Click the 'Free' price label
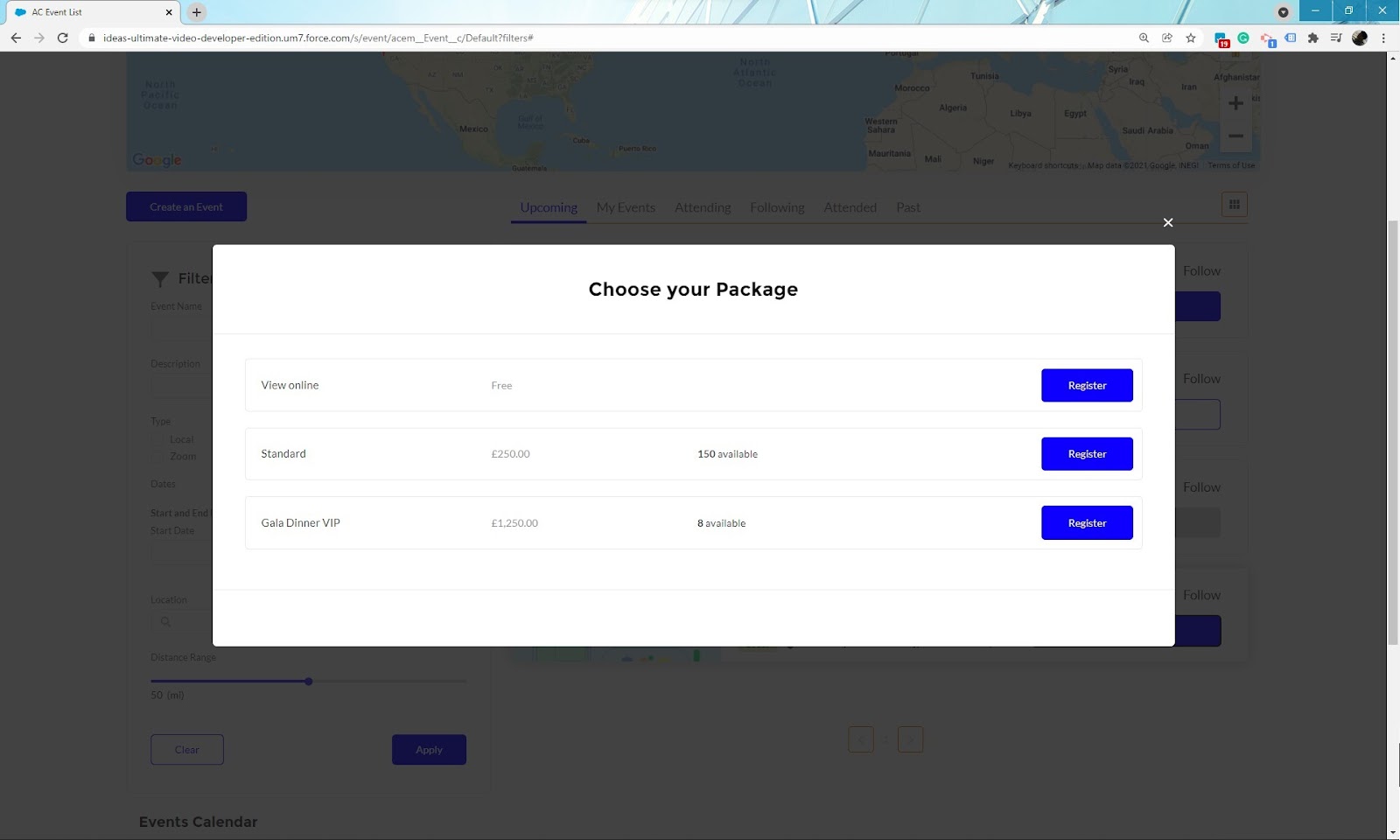Image resolution: width=1400 pixels, height=840 pixels. (x=501, y=385)
